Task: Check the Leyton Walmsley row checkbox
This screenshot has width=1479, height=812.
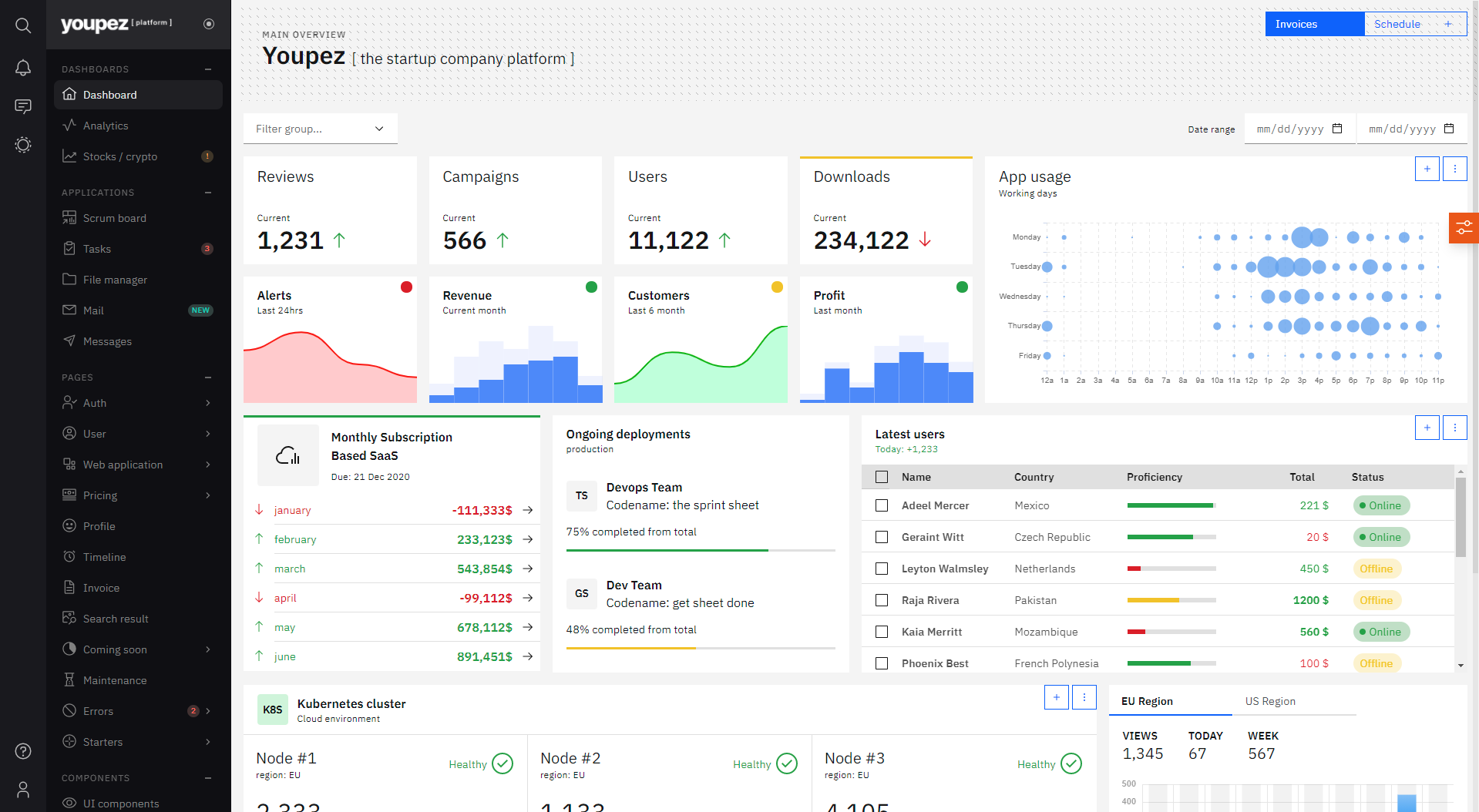Action: (882, 569)
